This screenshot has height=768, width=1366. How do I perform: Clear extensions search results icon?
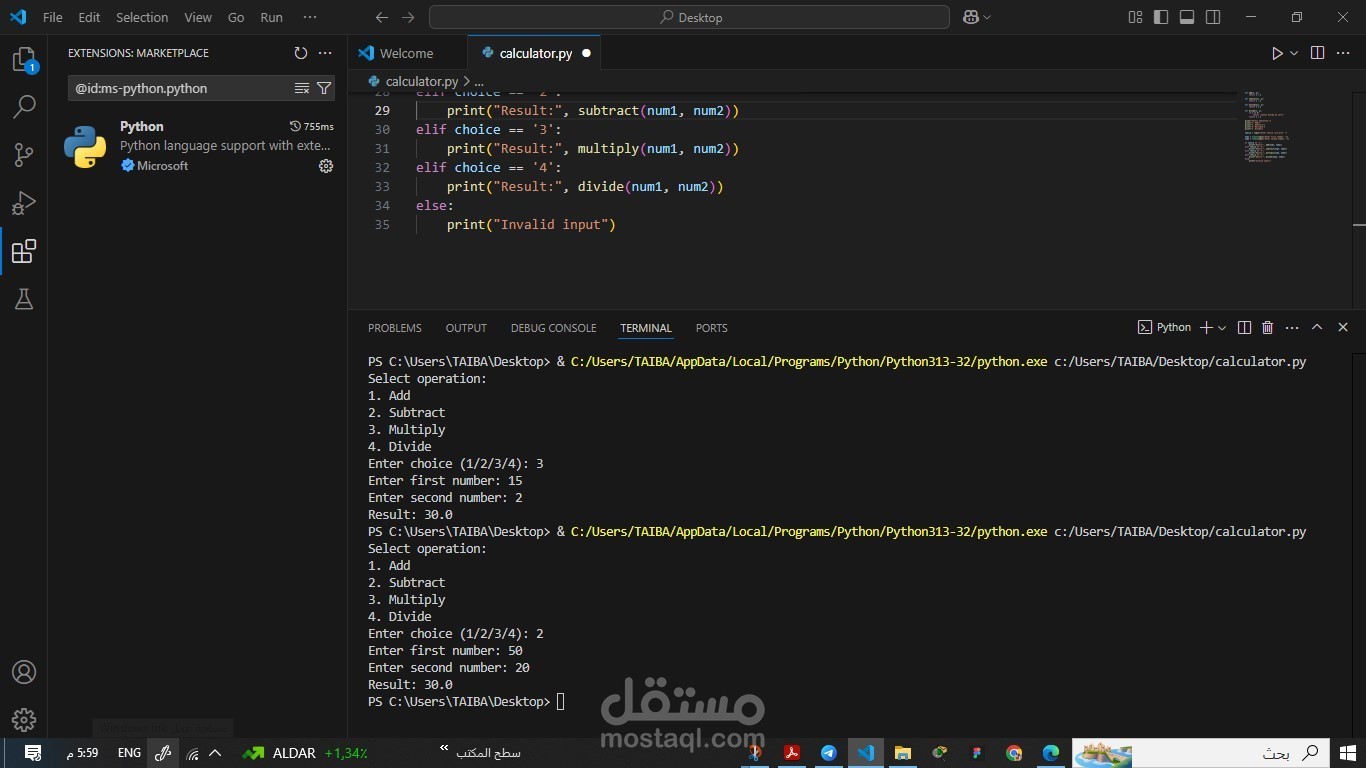pyautogui.click(x=302, y=88)
